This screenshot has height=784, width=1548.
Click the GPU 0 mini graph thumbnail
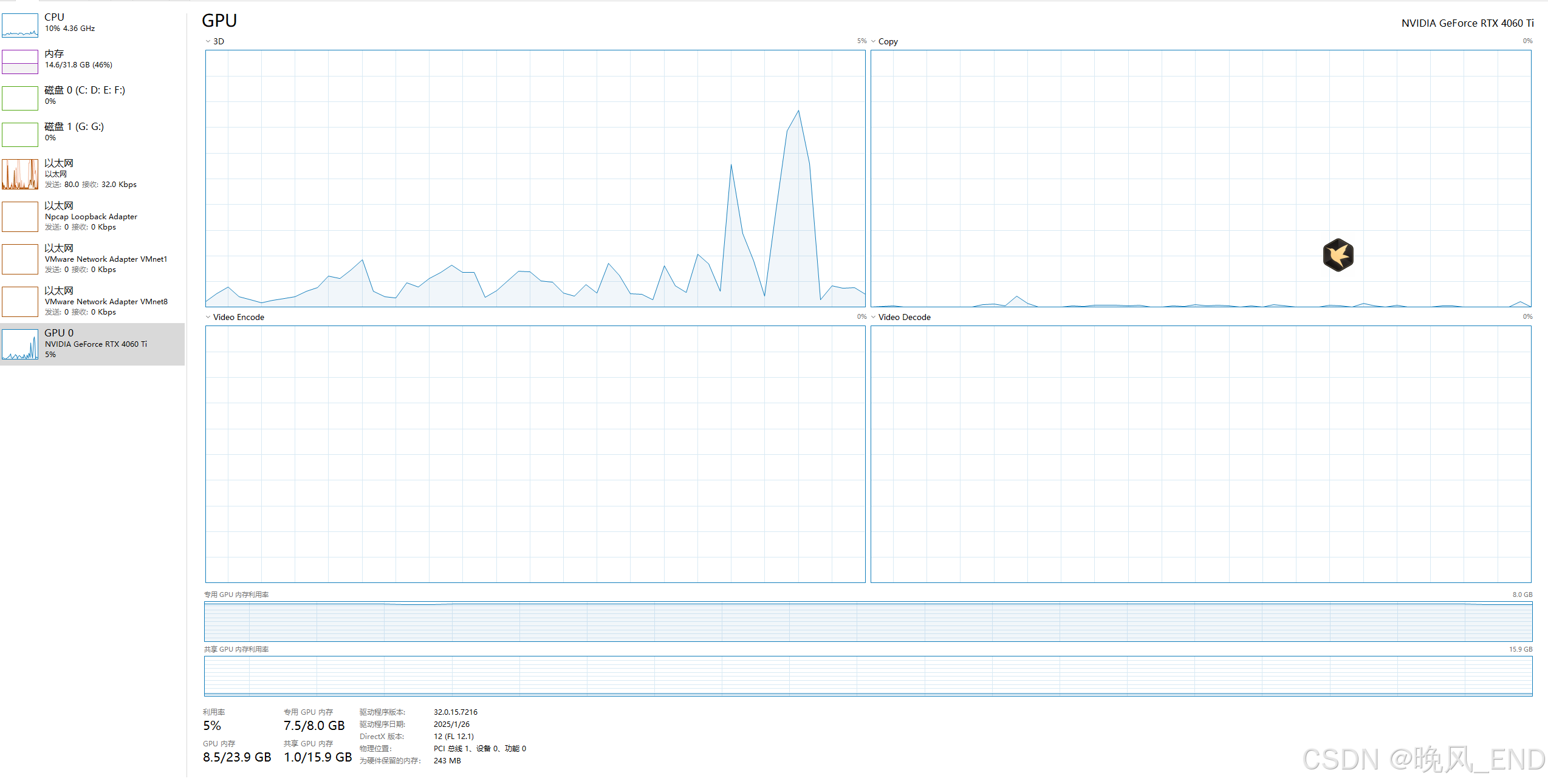tap(20, 344)
